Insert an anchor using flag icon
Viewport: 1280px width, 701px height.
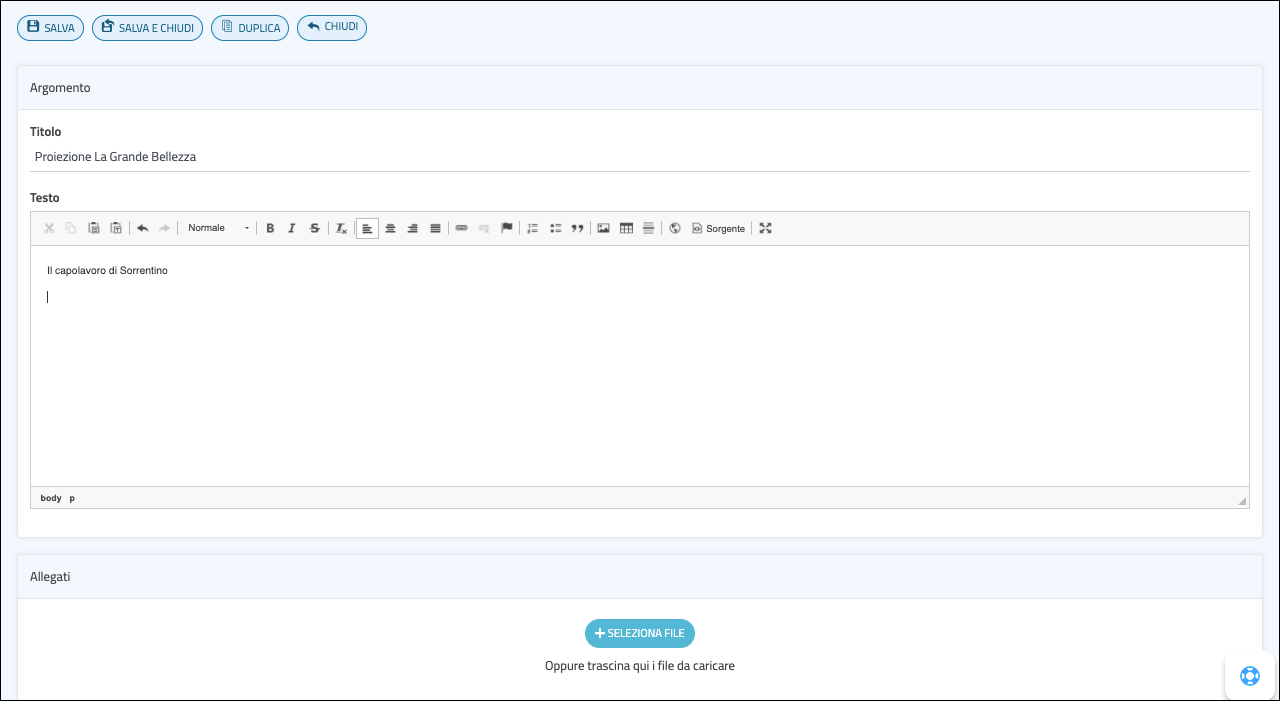click(507, 228)
